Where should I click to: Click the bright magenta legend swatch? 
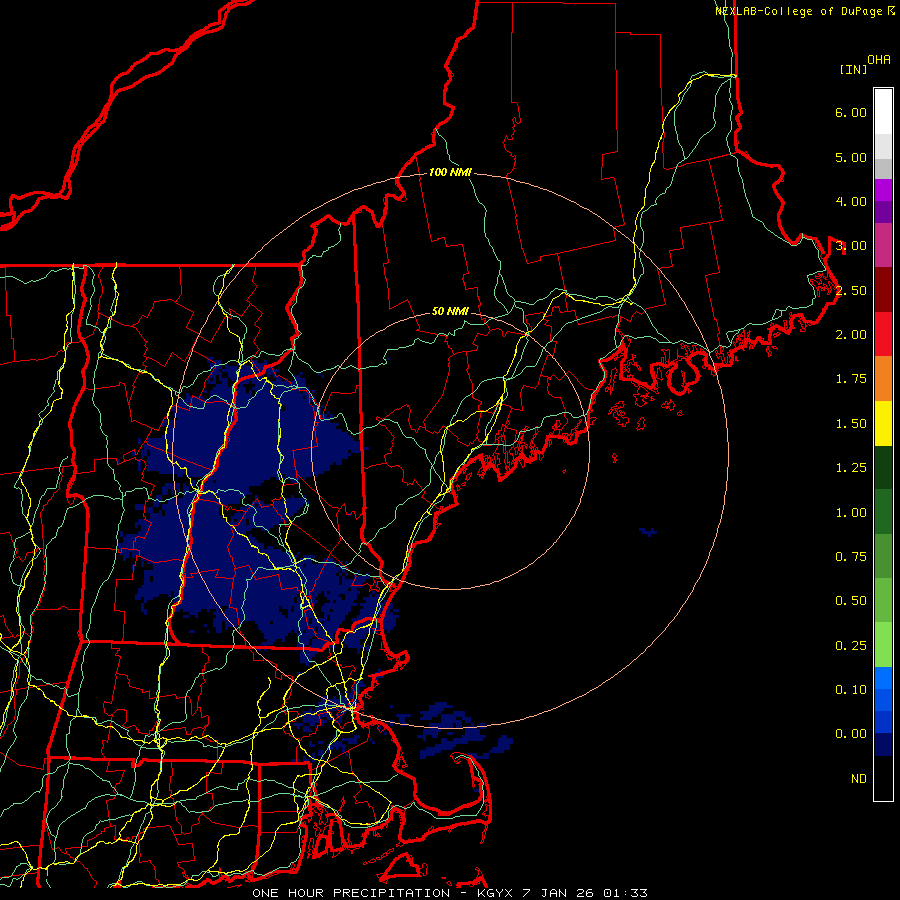[x=883, y=190]
